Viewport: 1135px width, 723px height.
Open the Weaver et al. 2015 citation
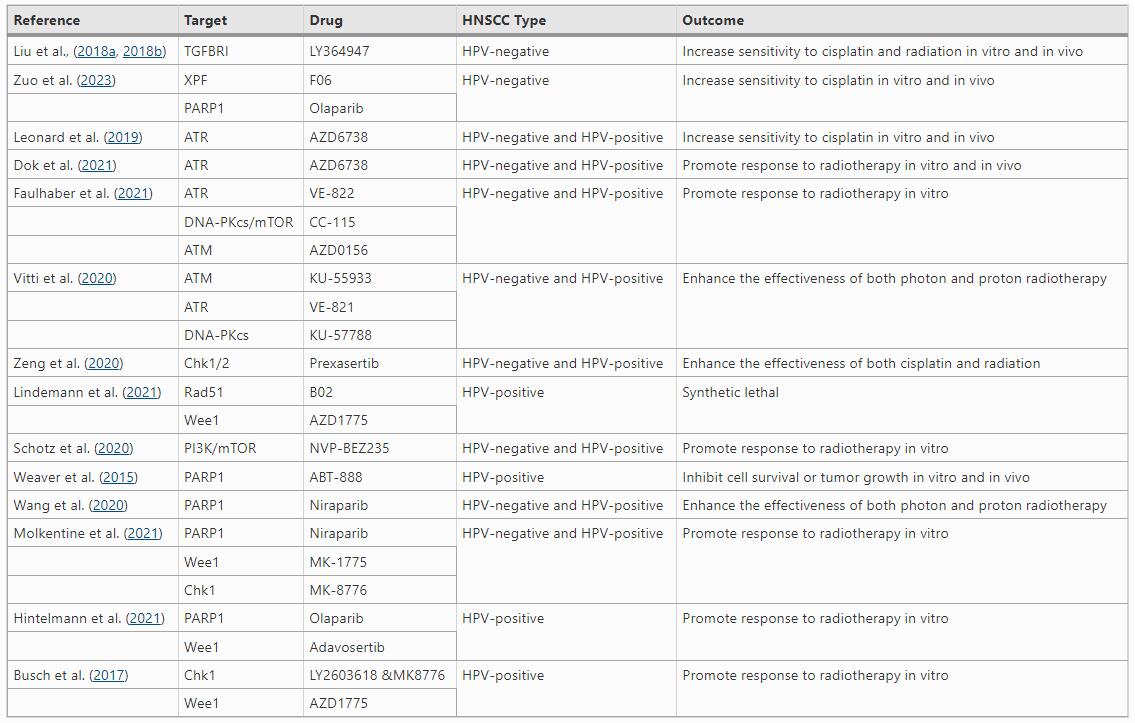[119, 477]
